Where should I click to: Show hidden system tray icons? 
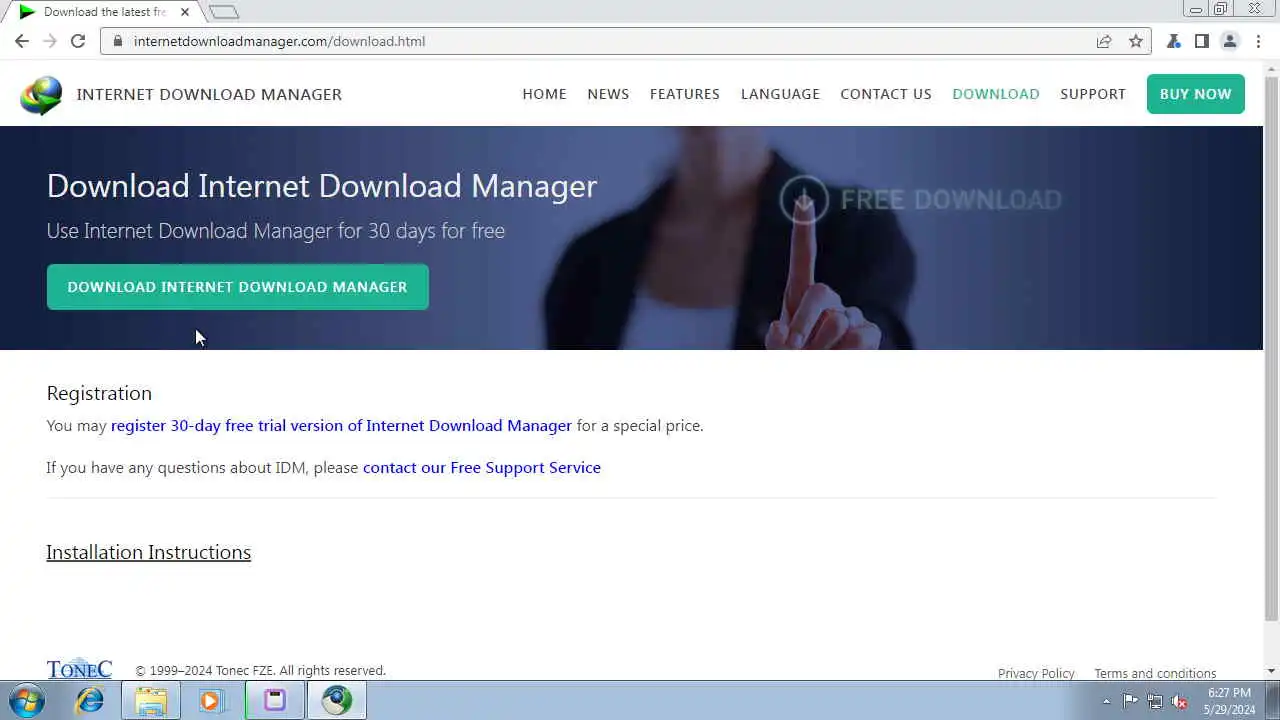tap(1106, 701)
